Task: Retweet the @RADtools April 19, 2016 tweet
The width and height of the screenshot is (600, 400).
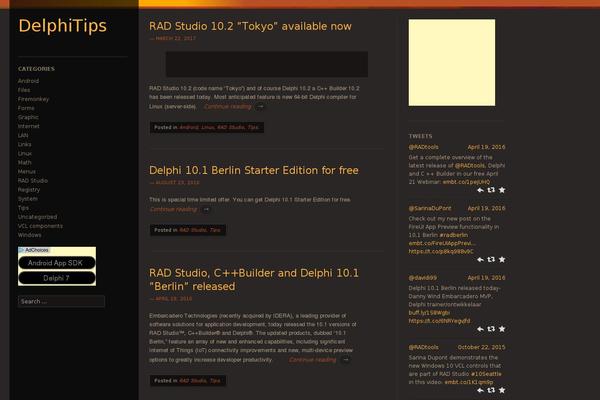Action: (491, 190)
